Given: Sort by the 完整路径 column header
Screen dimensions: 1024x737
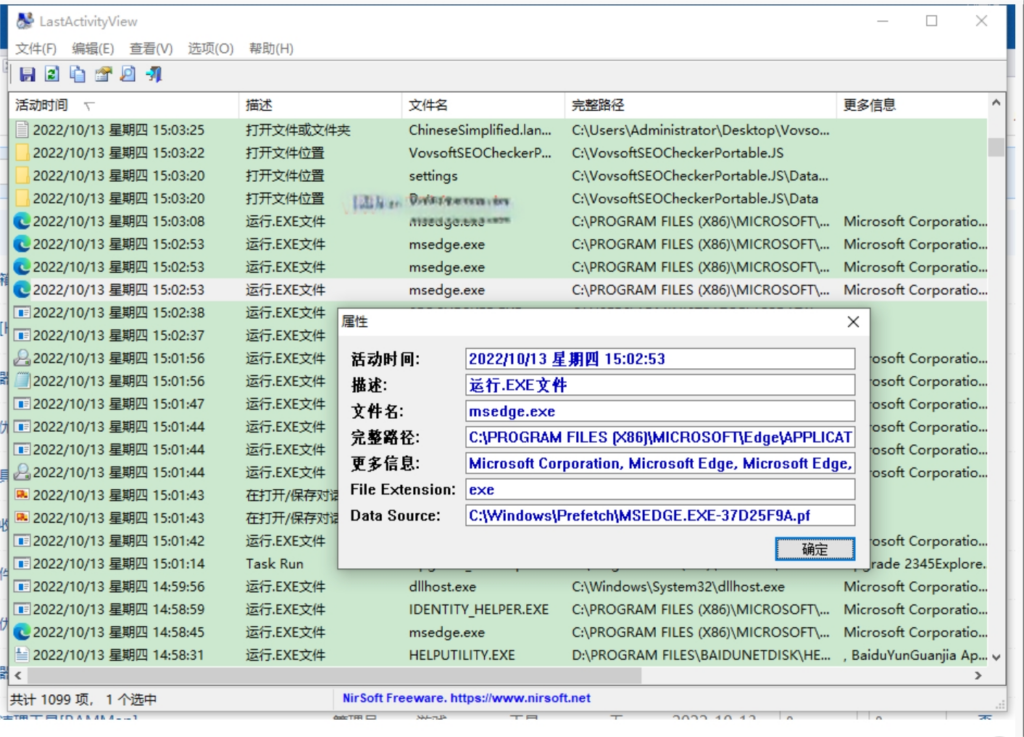Looking at the screenshot, I should click(598, 105).
